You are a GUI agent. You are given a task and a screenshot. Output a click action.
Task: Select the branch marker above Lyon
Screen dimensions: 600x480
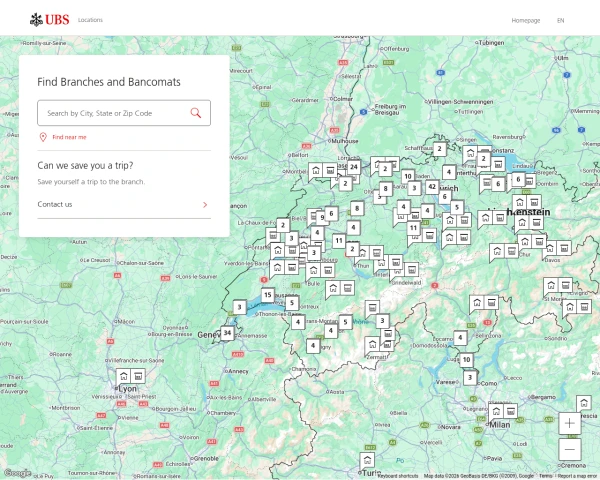tap(124, 376)
